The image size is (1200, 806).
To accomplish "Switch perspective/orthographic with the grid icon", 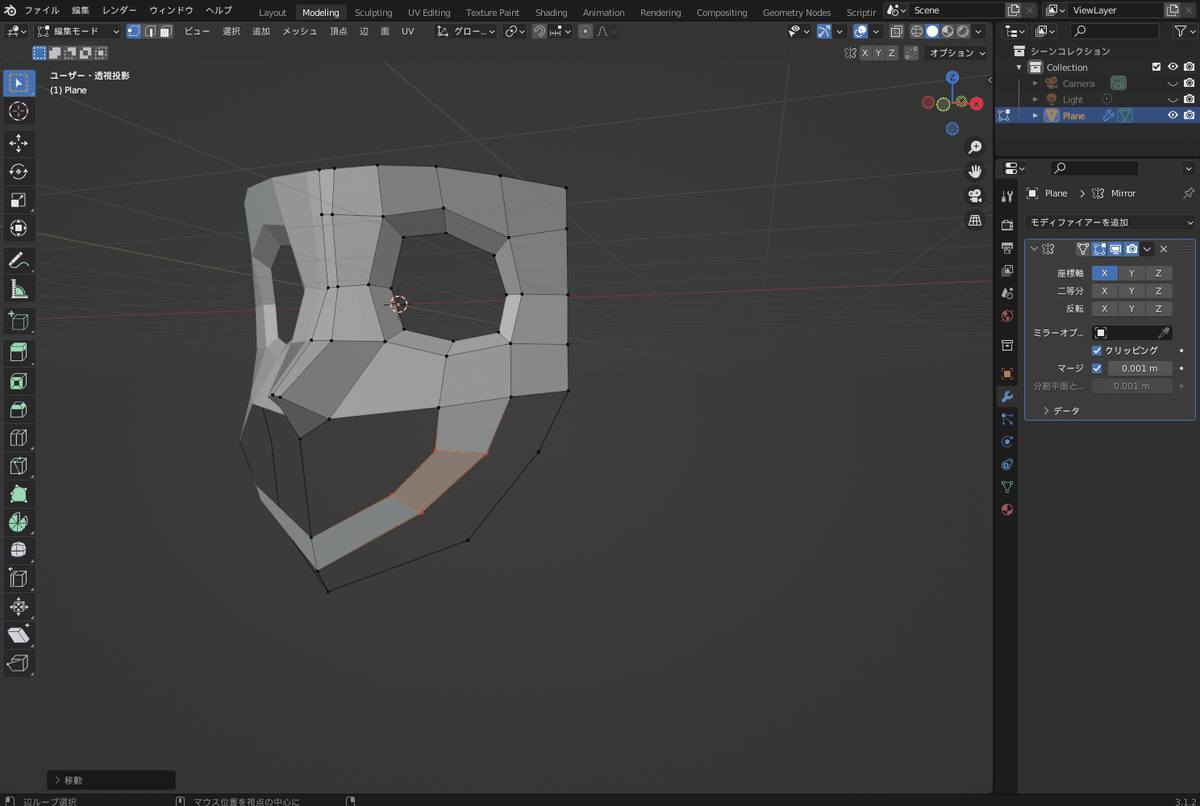I will pos(975,219).
